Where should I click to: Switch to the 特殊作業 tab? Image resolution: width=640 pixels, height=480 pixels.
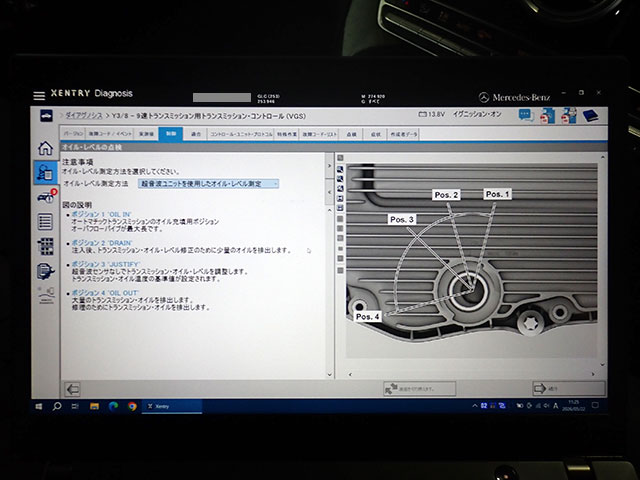point(287,134)
